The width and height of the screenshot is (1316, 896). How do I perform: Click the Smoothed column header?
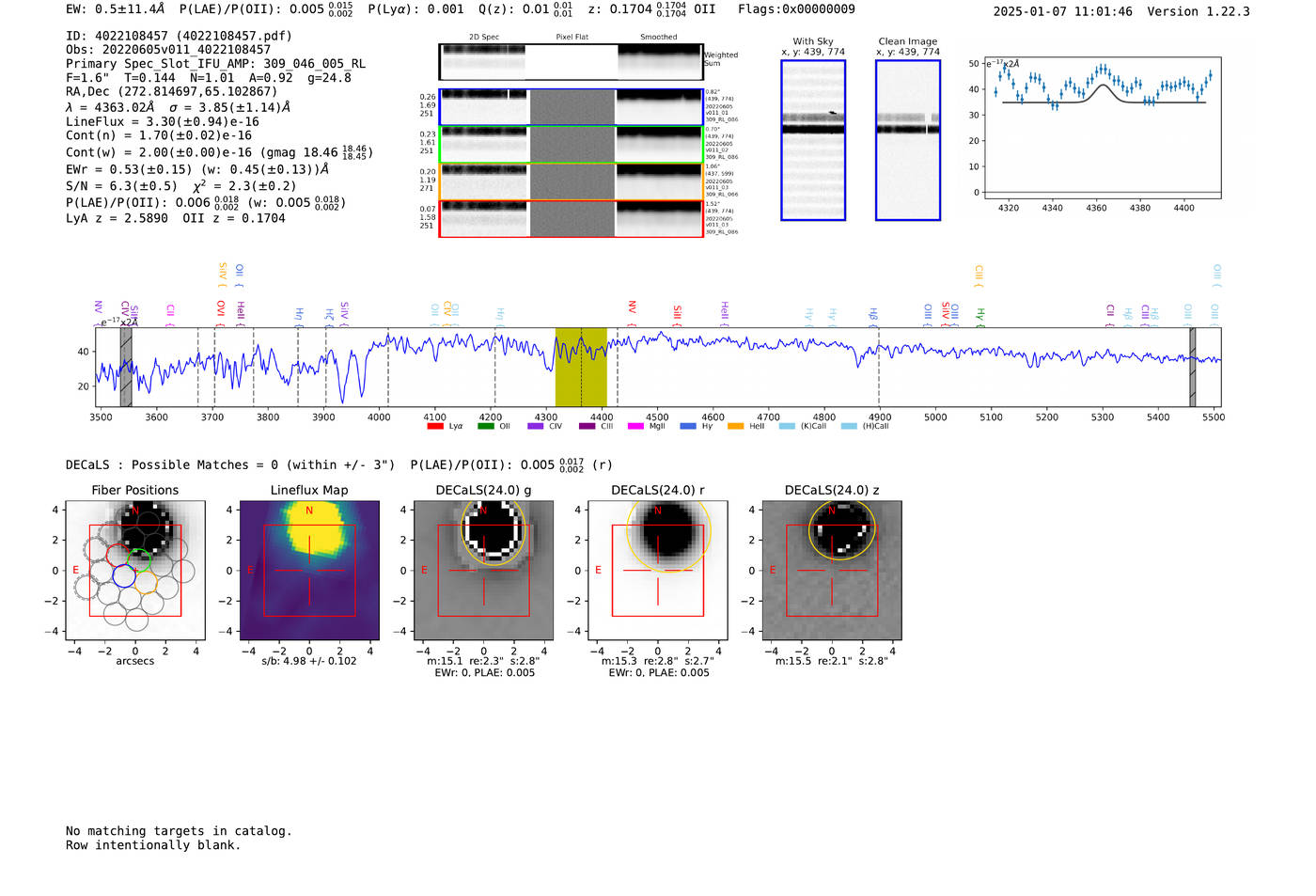[659, 37]
